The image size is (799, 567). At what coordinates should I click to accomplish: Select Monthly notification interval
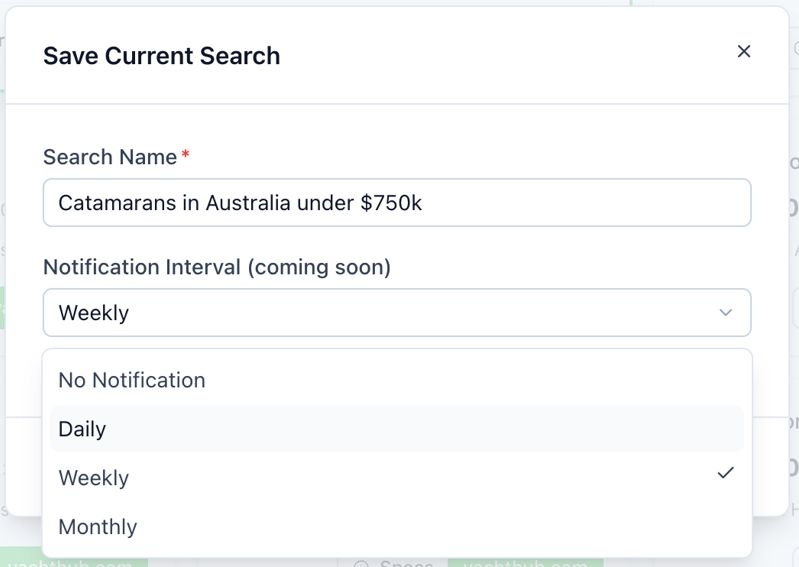coord(98,527)
